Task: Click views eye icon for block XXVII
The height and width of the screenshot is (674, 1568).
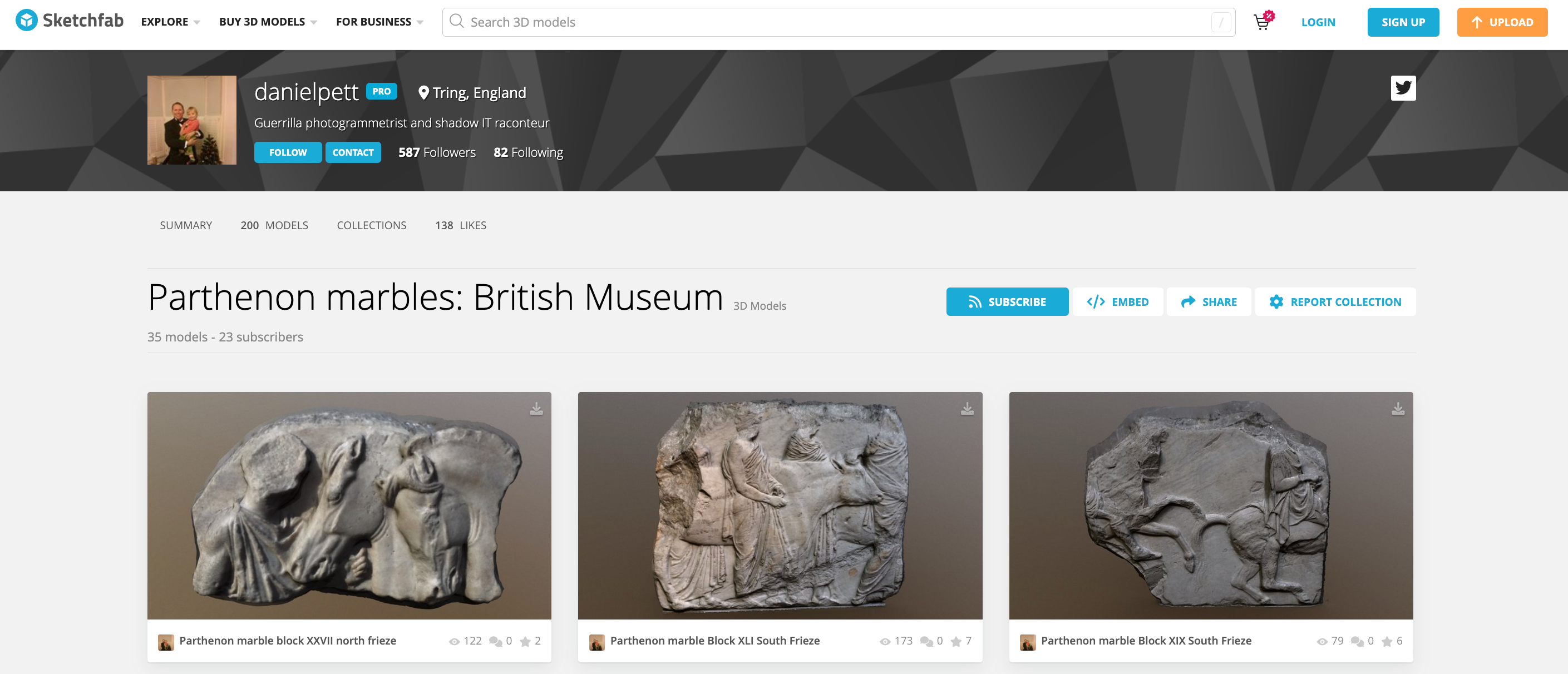Action: tap(454, 642)
